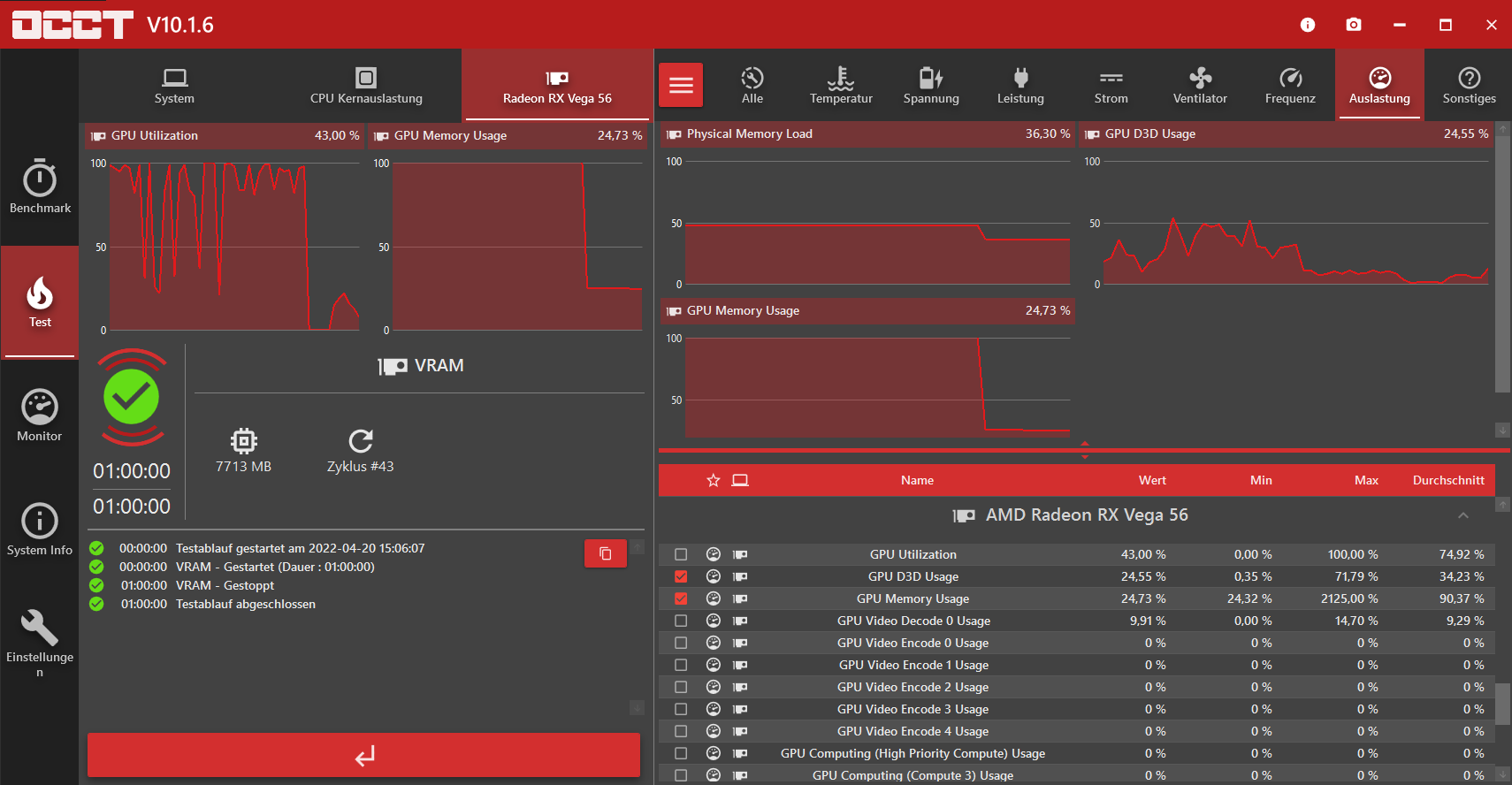The image size is (1512, 785).
Task: Filter sensors by Strom
Action: coord(1111,86)
